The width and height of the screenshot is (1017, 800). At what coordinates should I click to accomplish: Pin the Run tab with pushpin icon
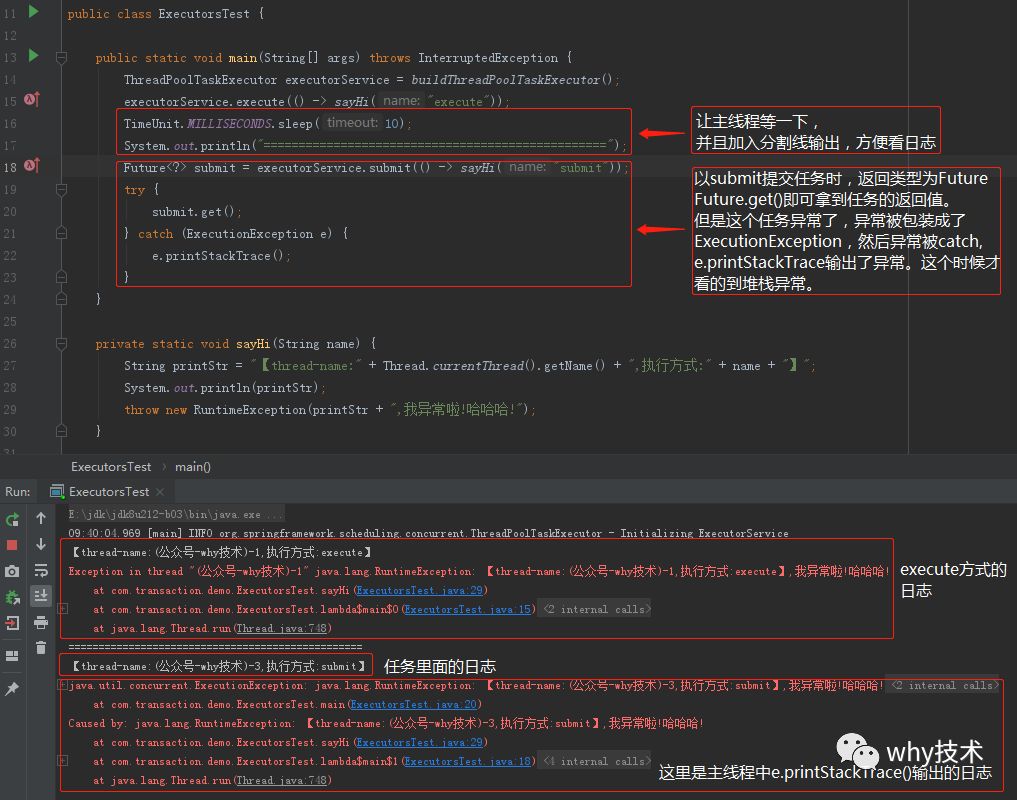(12, 688)
